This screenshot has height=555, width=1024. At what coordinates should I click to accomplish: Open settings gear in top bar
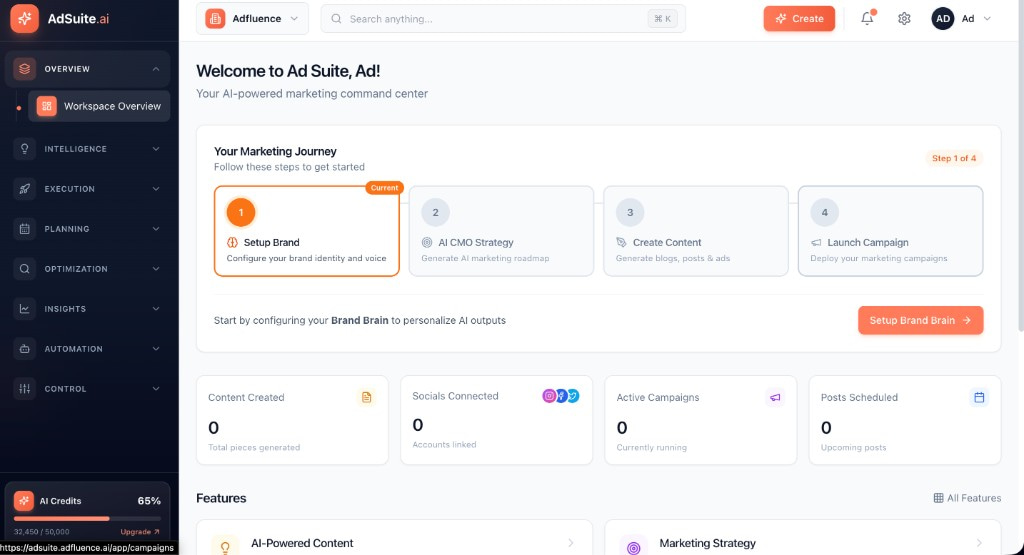point(904,19)
